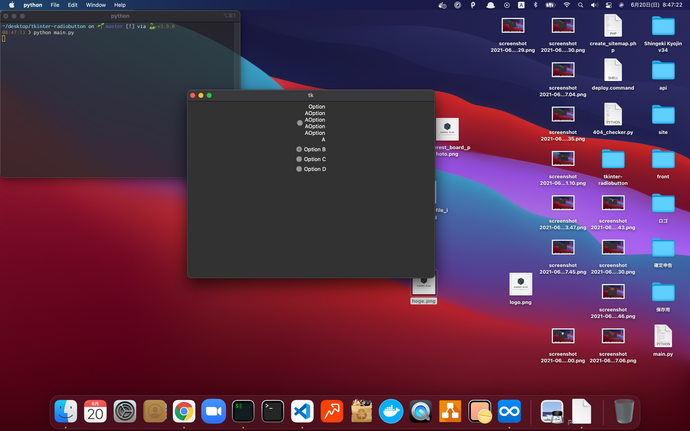Maximize the tk window with green button
The height and width of the screenshot is (431, 690).
point(209,95)
